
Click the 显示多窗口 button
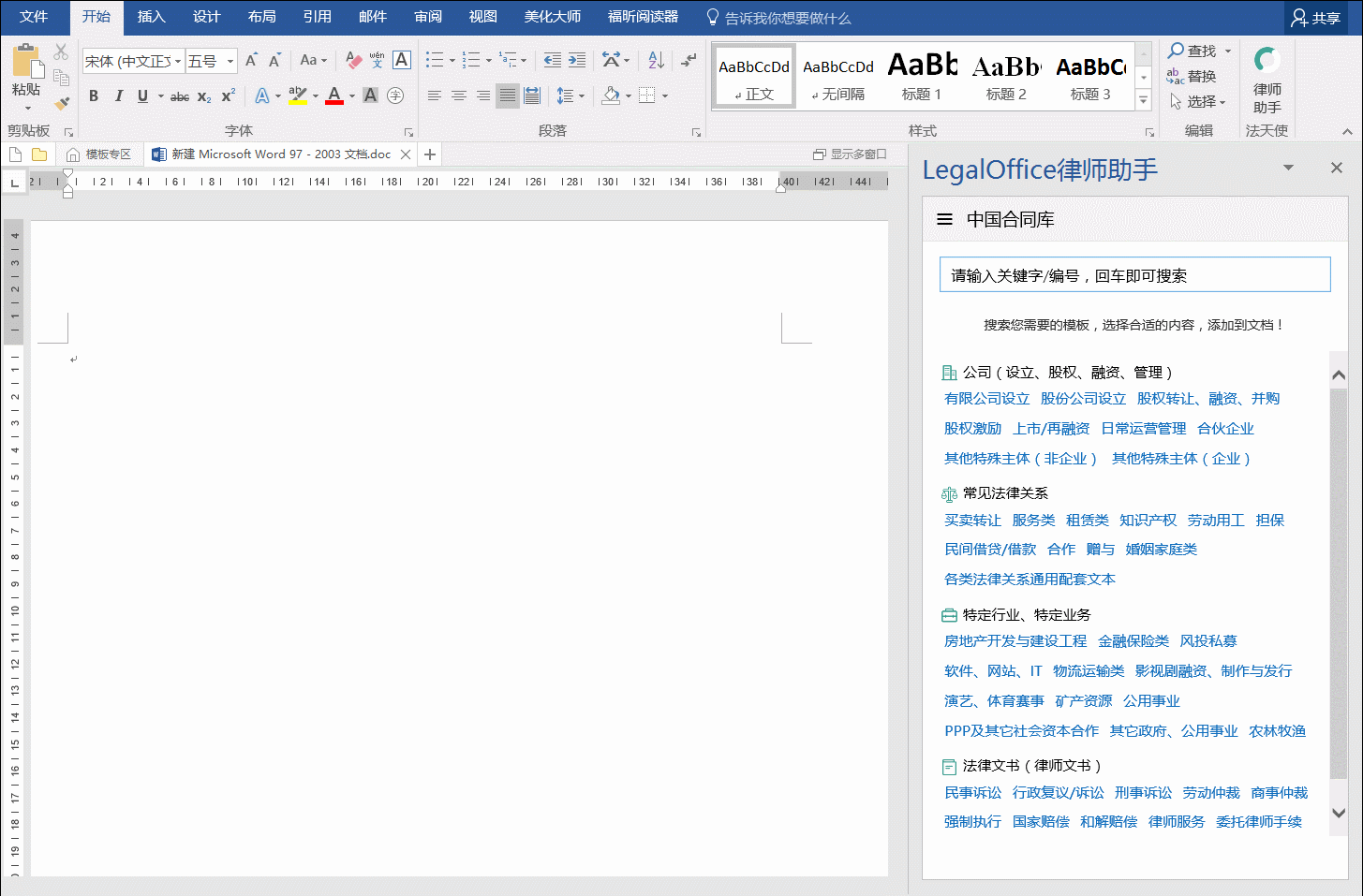pos(850,154)
